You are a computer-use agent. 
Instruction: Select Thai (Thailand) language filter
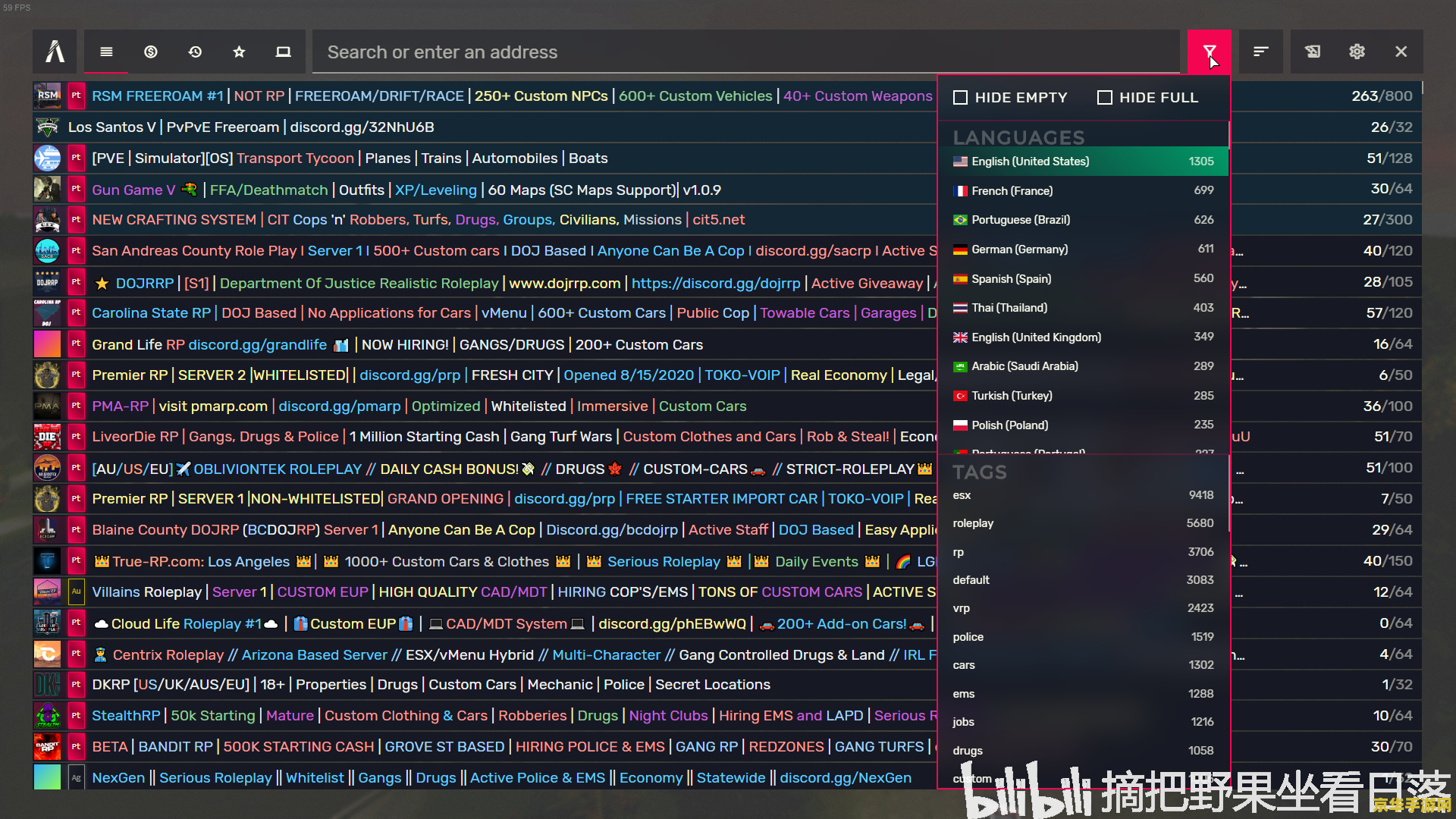[1083, 308]
